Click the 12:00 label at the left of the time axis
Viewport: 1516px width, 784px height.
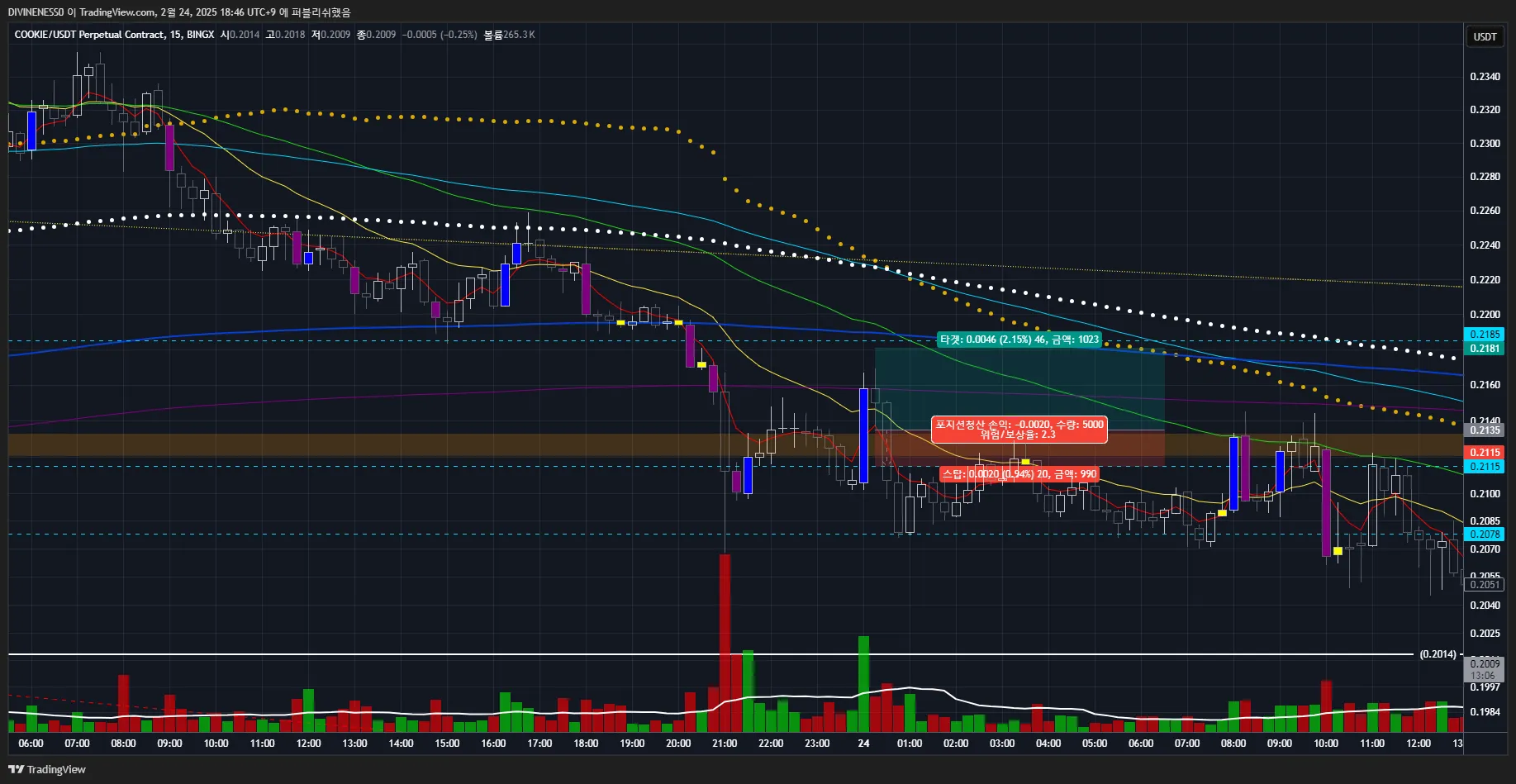click(309, 744)
